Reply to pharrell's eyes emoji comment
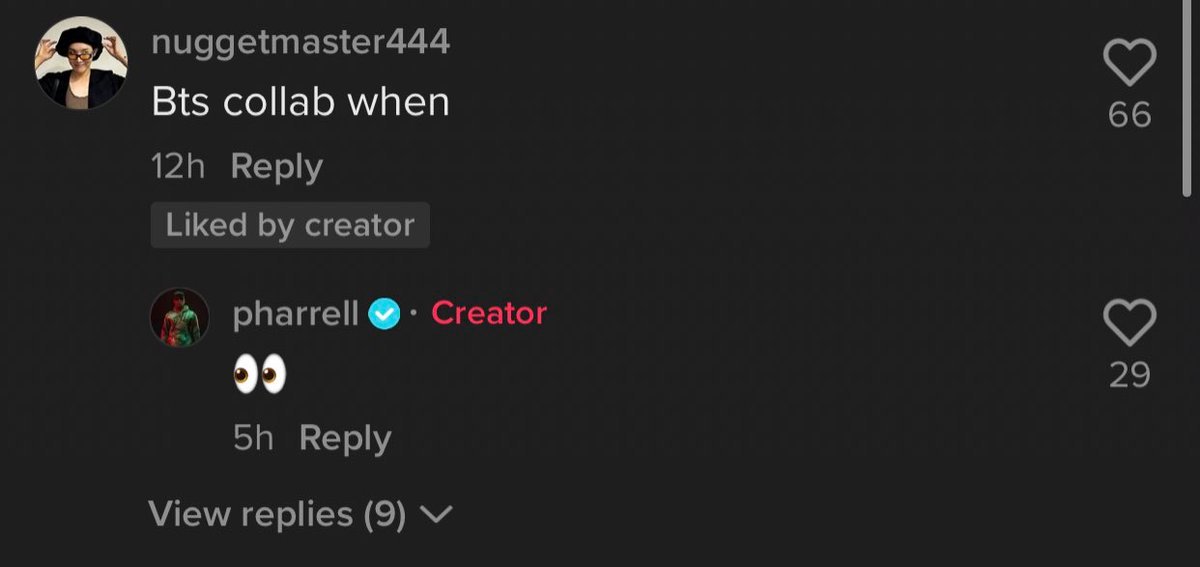 click(x=345, y=438)
